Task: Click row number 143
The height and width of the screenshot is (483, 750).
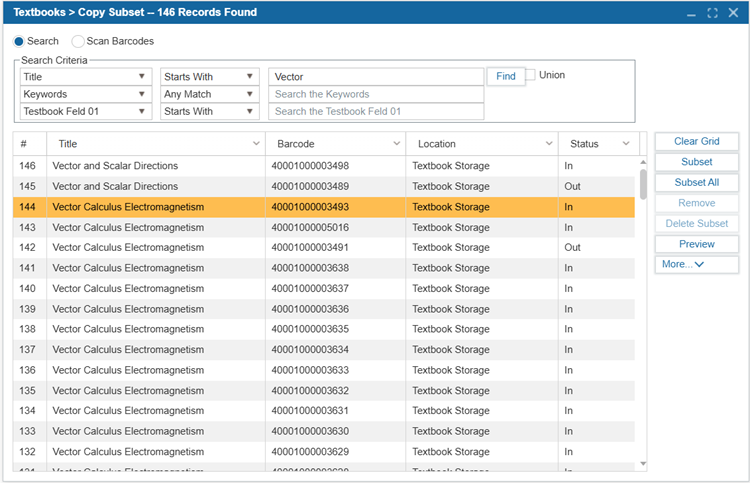Action: click(27, 228)
